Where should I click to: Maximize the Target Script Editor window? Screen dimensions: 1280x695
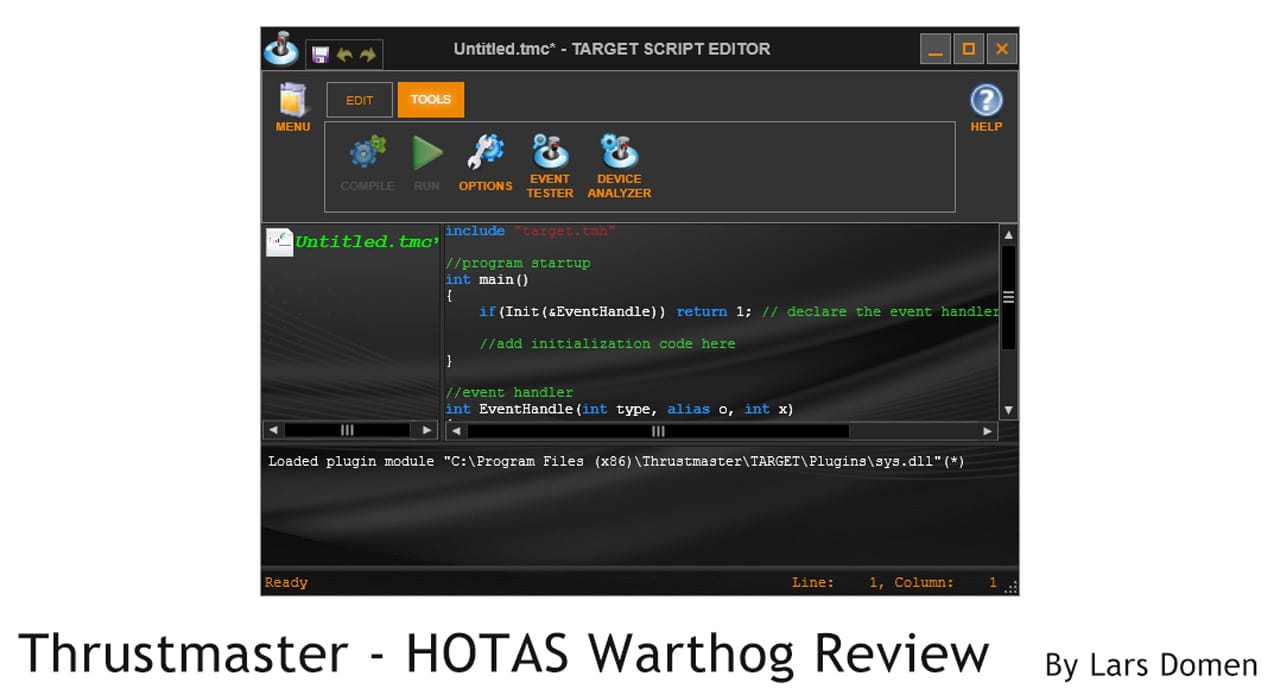tap(967, 48)
